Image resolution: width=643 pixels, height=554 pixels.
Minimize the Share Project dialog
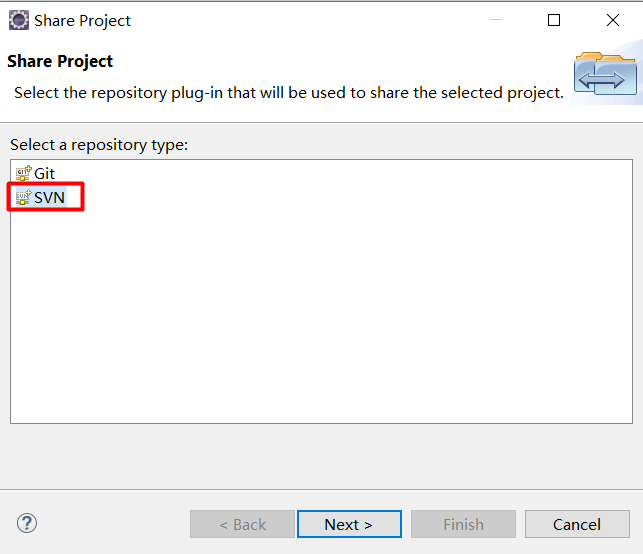[498, 20]
